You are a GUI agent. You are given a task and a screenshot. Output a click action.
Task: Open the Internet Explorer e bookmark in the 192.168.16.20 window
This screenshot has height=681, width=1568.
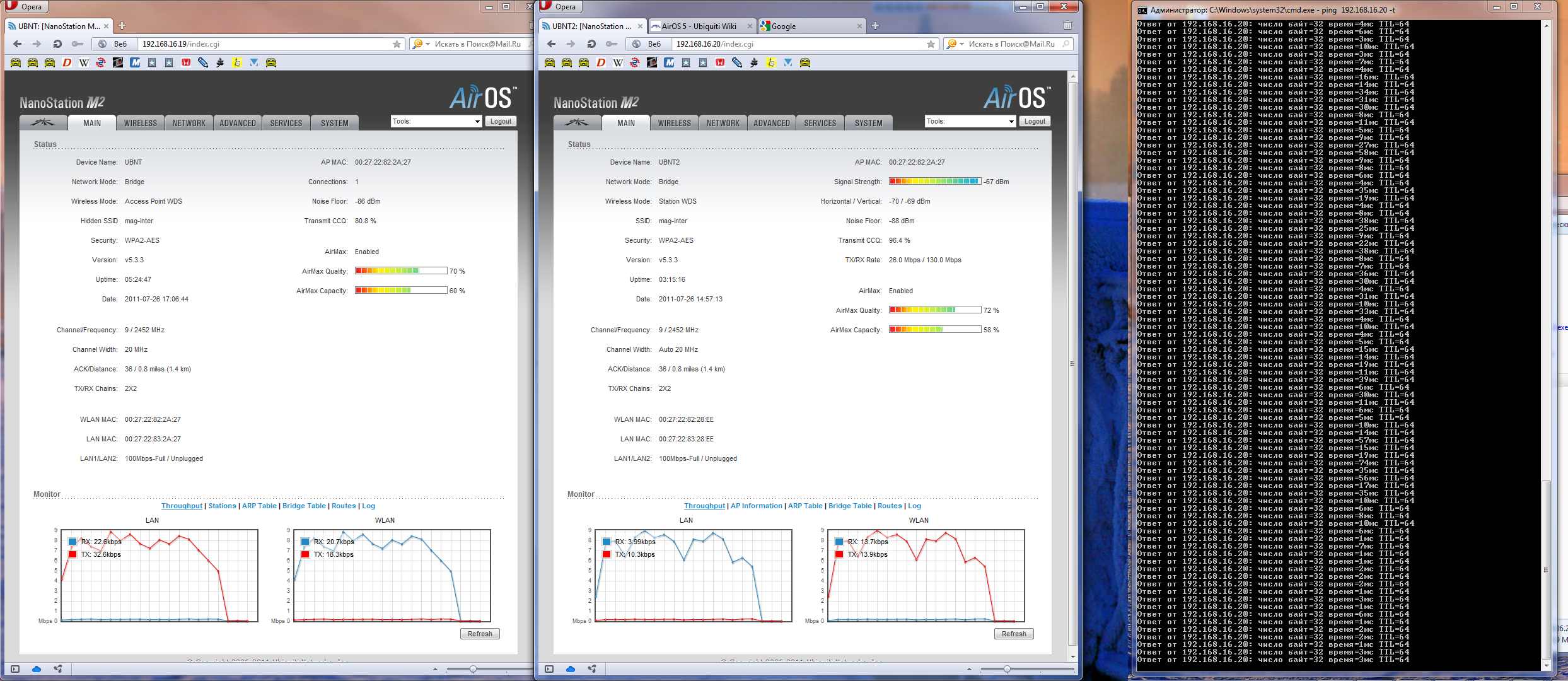point(635,62)
